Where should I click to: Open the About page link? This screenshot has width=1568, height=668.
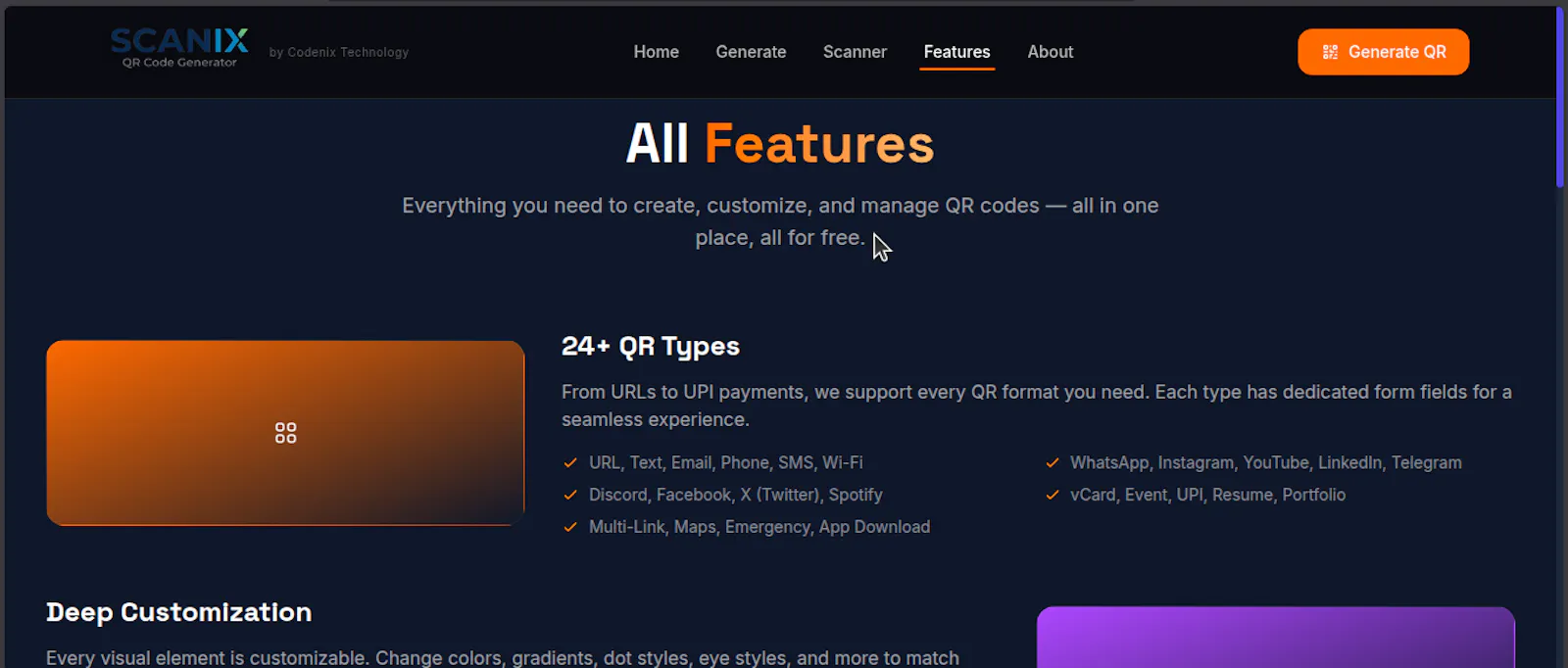[1051, 52]
